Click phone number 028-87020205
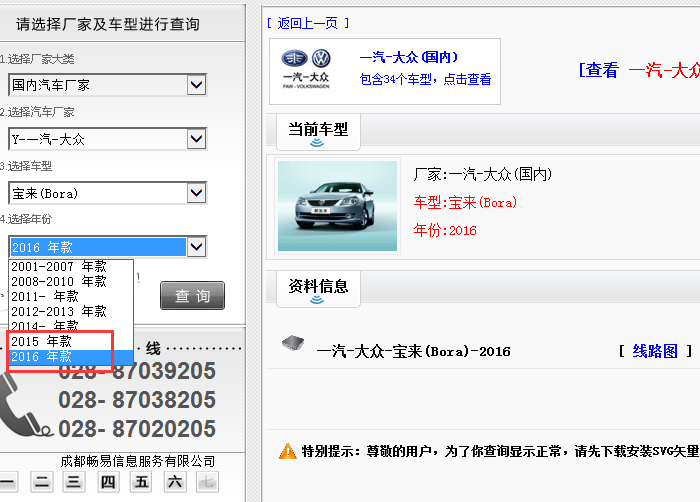Screen dimensions: 700x502 point(137,429)
